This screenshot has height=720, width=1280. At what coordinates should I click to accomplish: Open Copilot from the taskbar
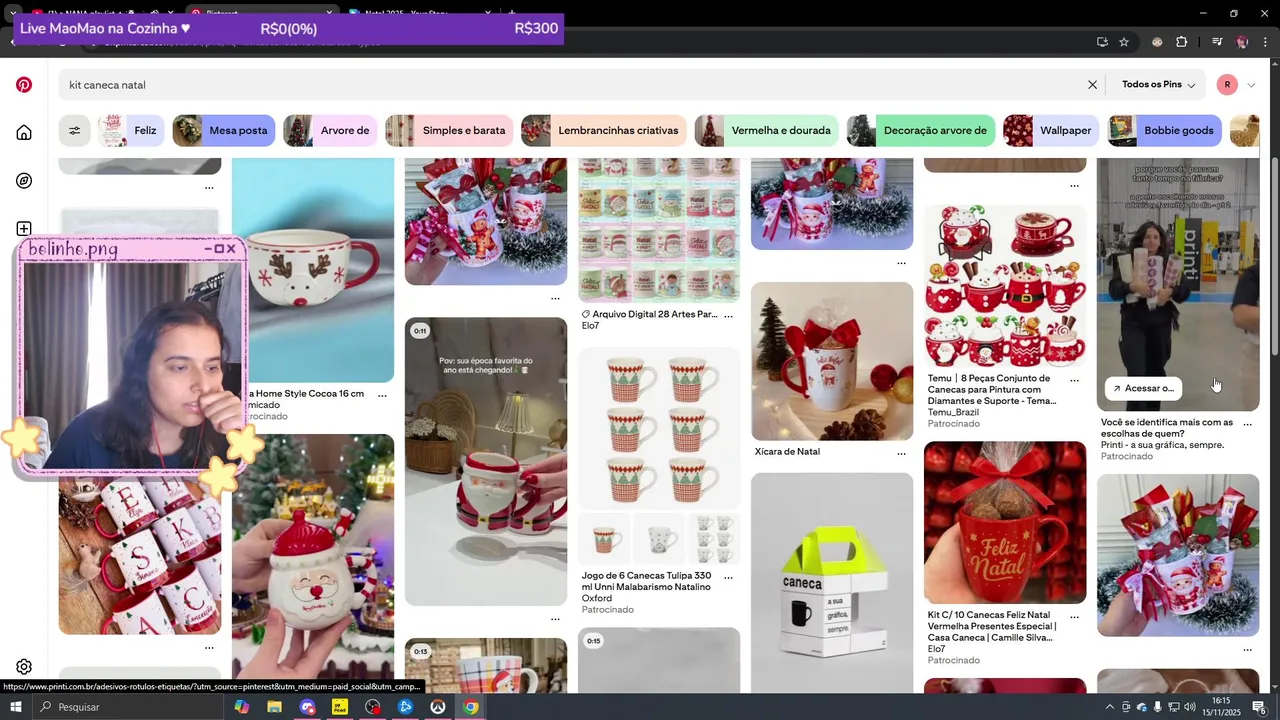point(242,707)
